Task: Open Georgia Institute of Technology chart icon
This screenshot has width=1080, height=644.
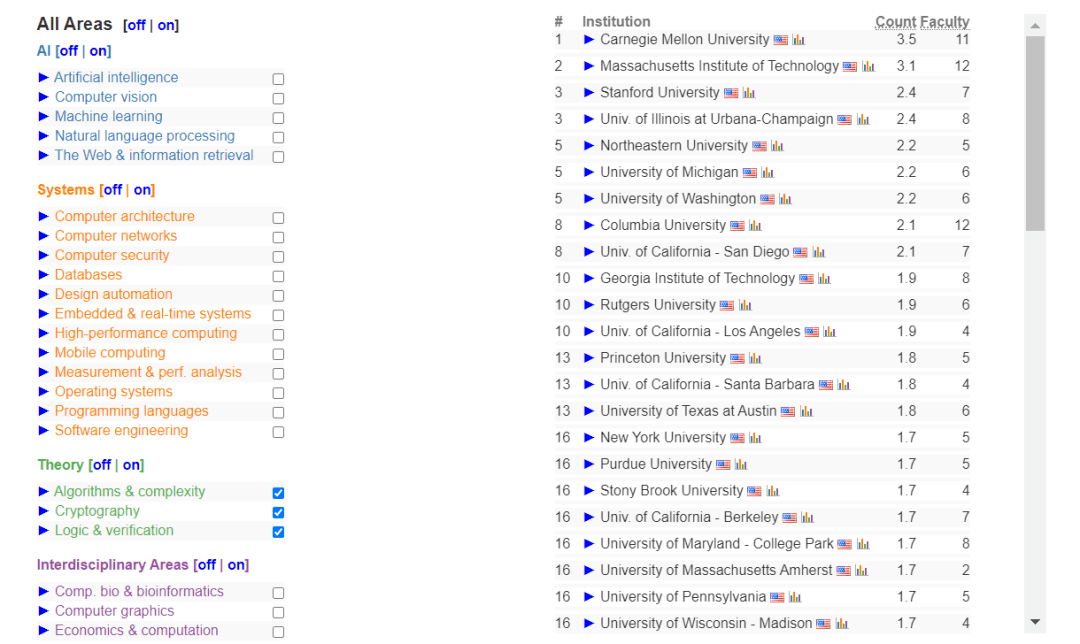Action: pyautogui.click(x=824, y=279)
